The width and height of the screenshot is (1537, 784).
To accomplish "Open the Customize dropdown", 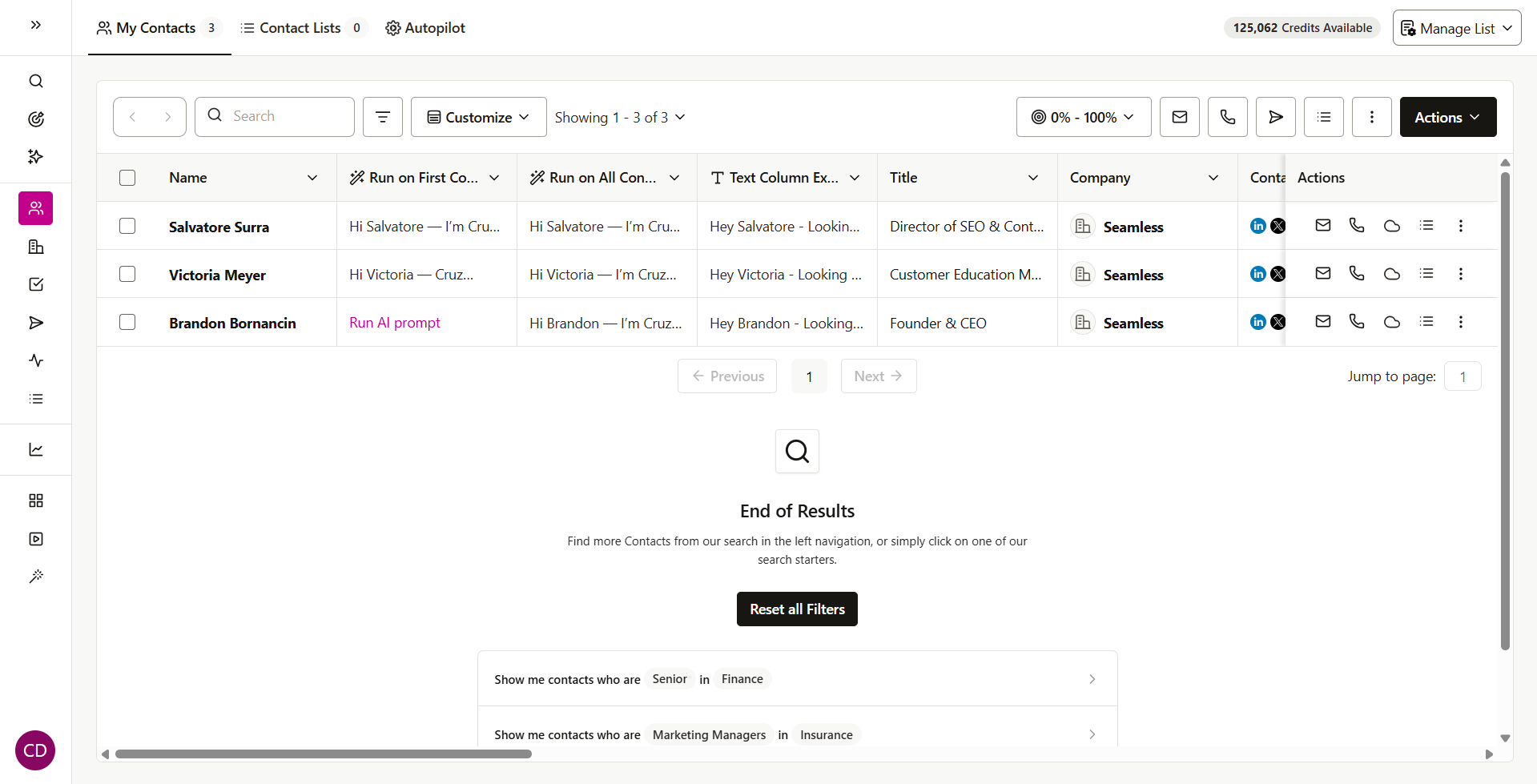I will [479, 117].
